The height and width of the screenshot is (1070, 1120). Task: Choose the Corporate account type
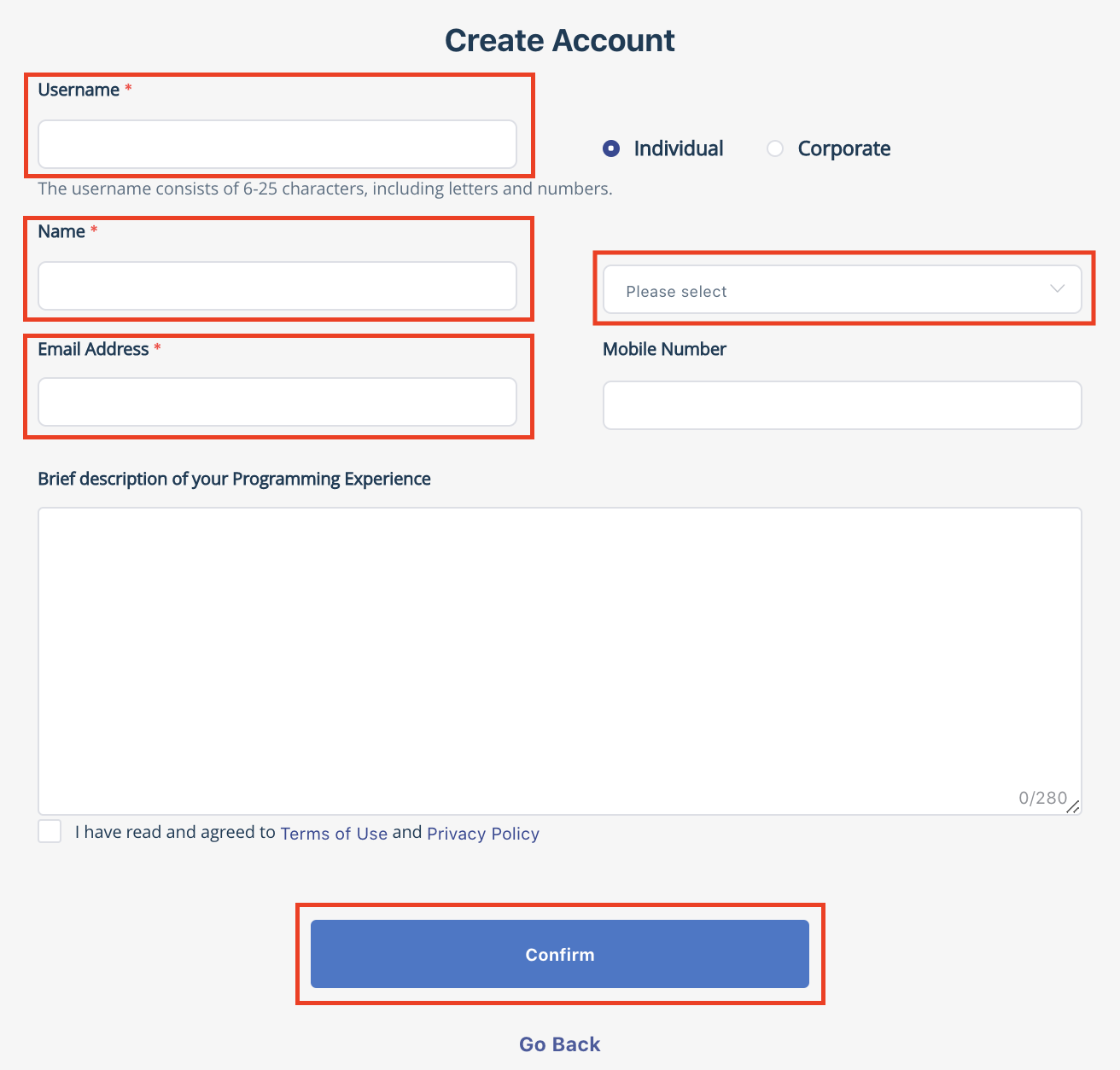(774, 148)
